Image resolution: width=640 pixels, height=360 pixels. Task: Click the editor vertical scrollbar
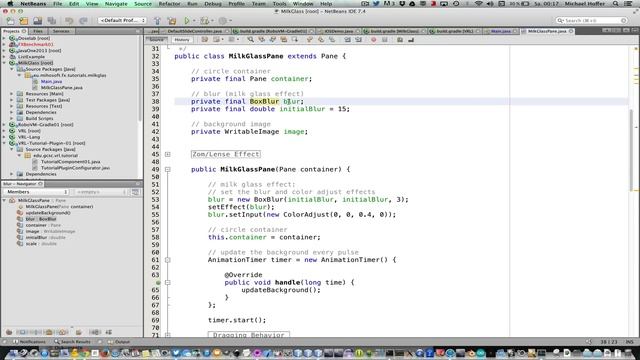(632, 151)
